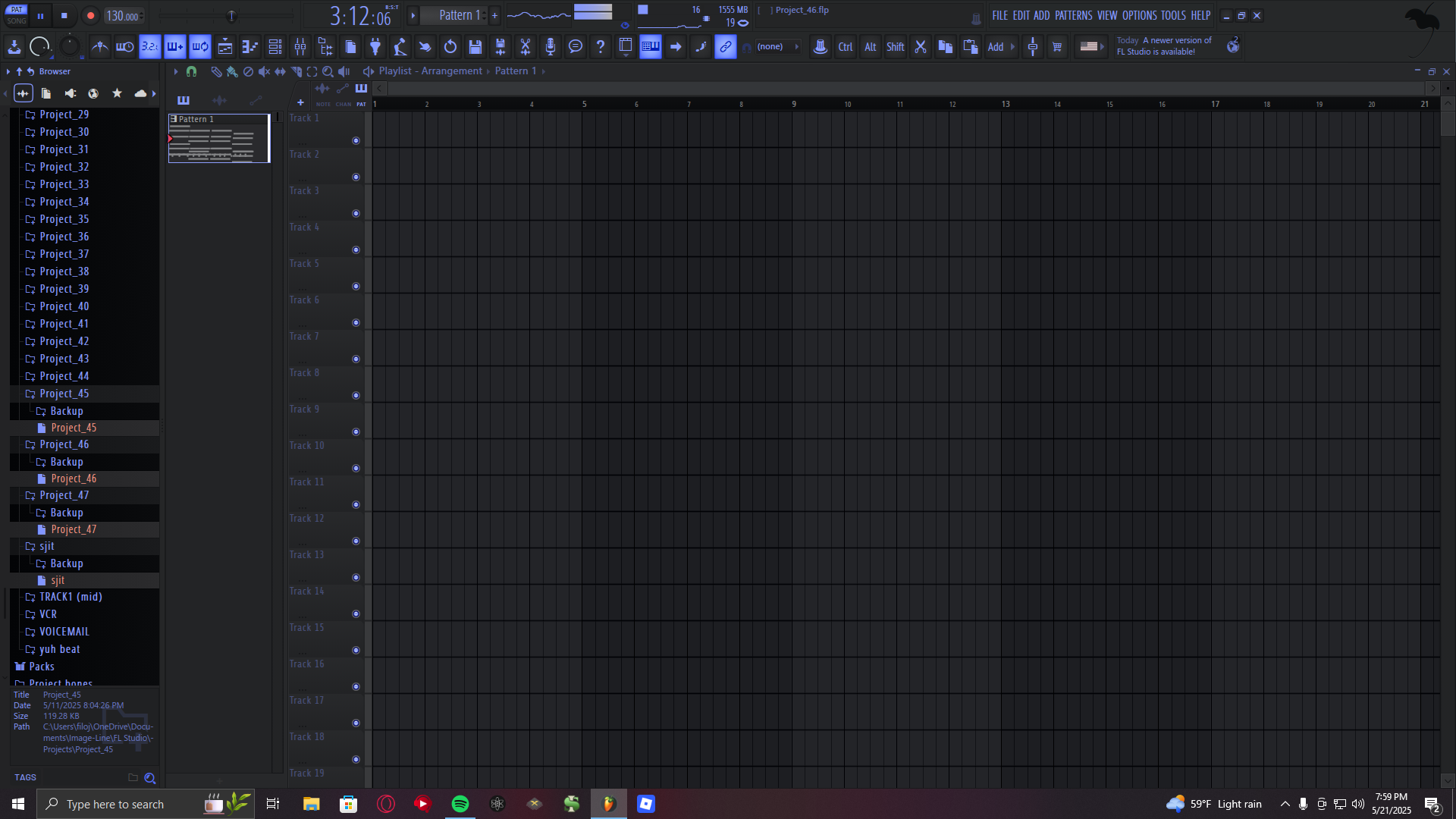Image resolution: width=1456 pixels, height=819 pixels.
Task: Open the mixer window icon
Action: (300, 47)
